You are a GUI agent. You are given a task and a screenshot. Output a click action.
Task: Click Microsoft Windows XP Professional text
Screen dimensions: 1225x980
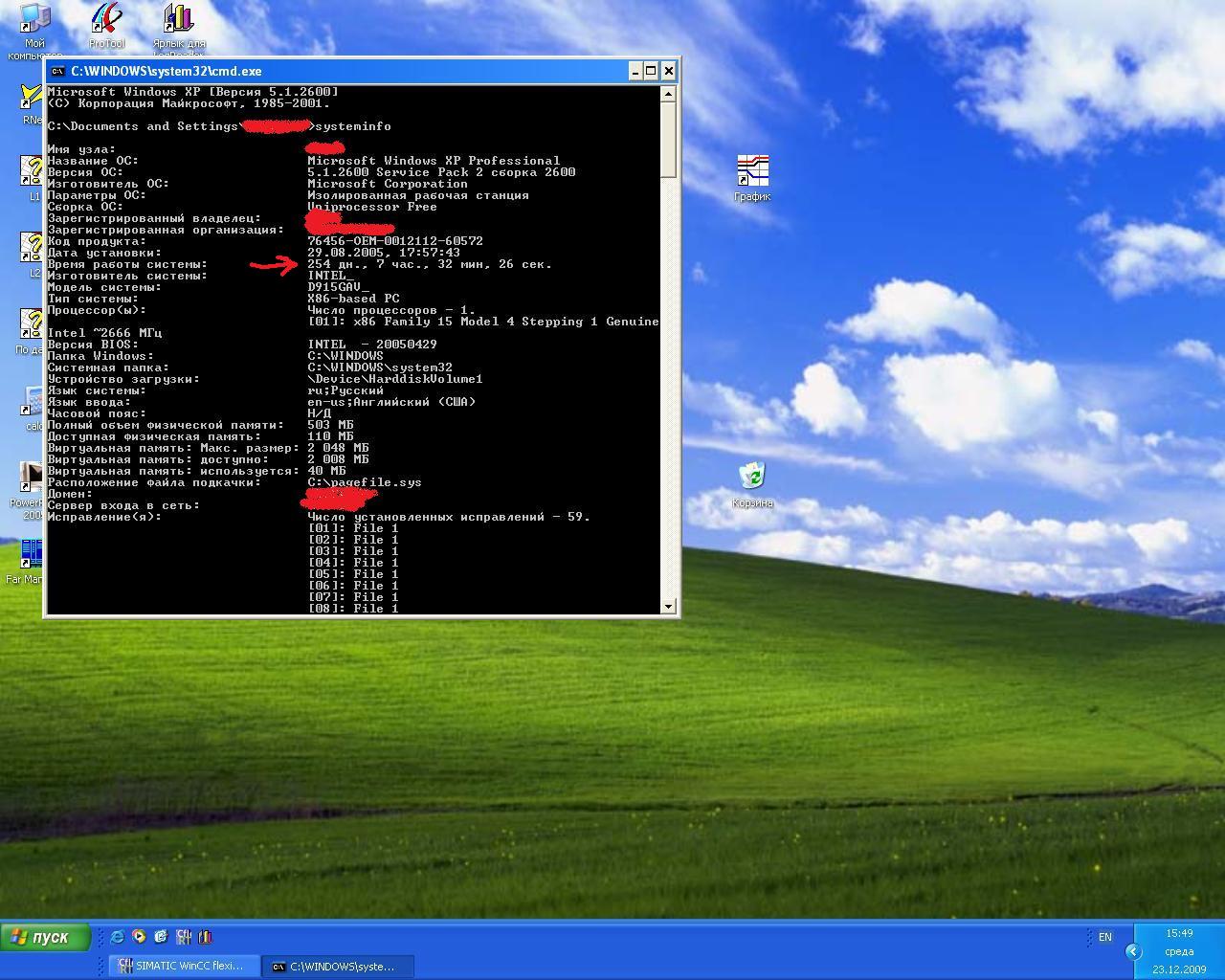(434, 161)
